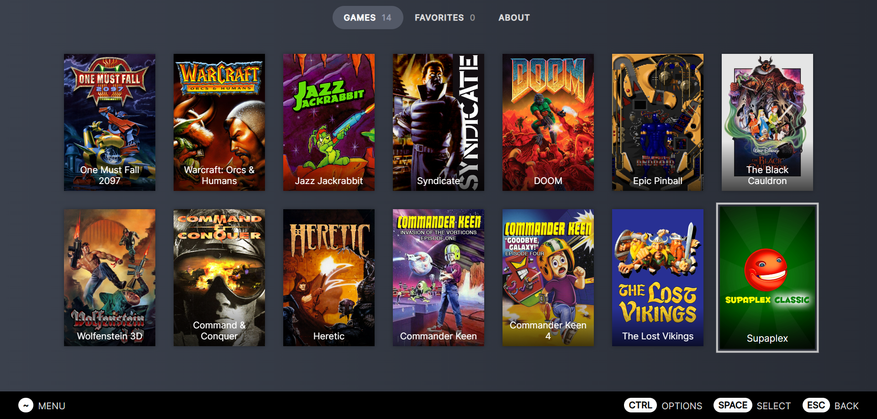877x419 pixels.
Task: Open Options in the bottom bar
Action: tap(682, 406)
